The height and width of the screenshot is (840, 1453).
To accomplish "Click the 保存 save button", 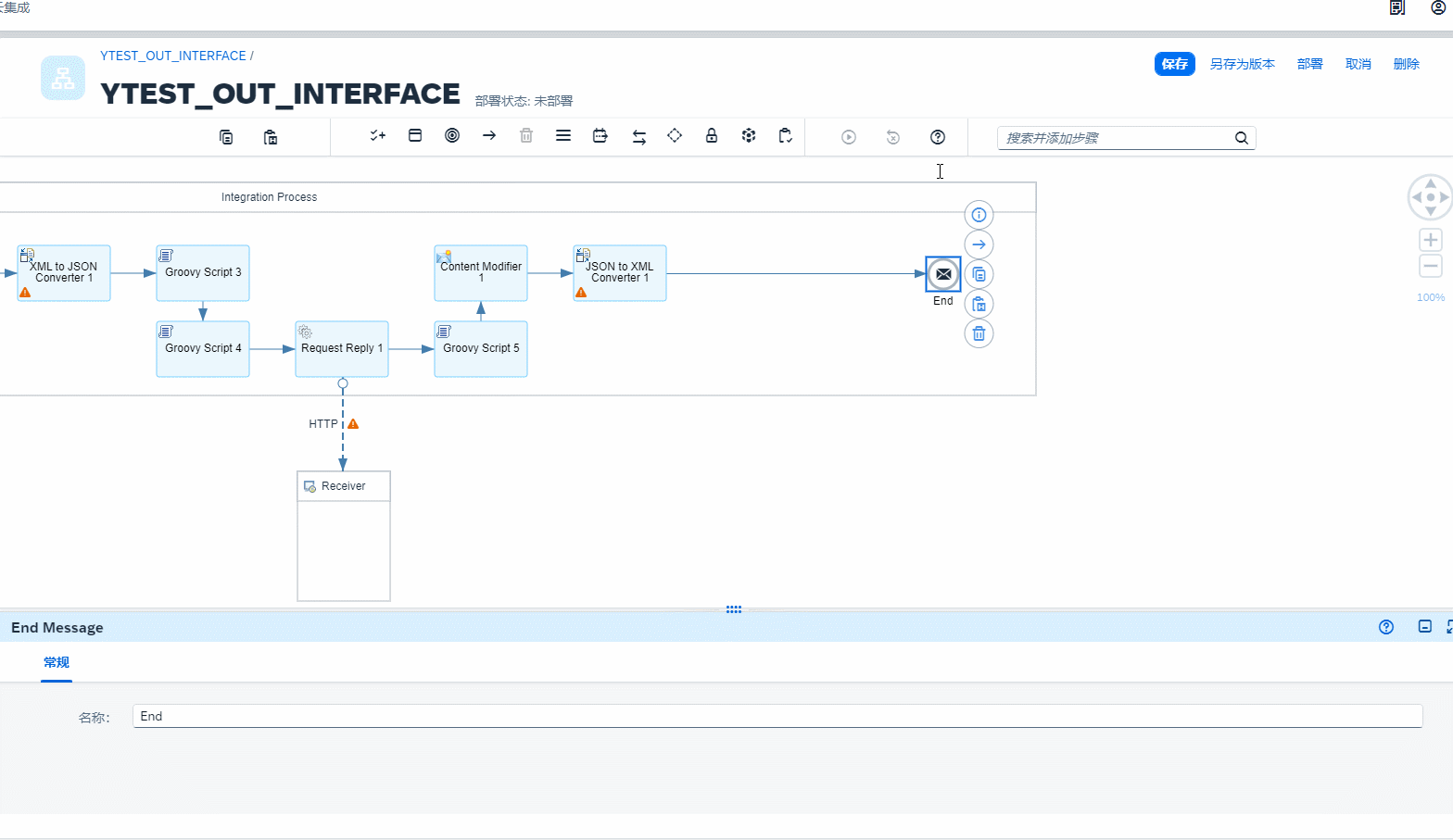I will (x=1174, y=64).
